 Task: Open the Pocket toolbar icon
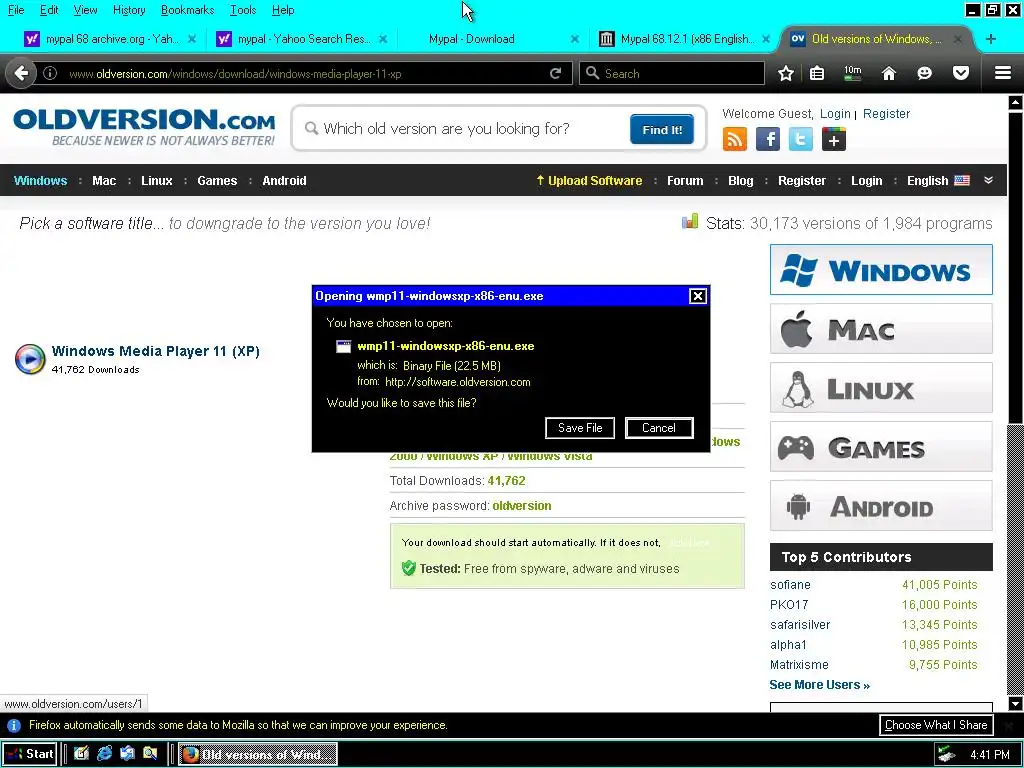coord(961,73)
